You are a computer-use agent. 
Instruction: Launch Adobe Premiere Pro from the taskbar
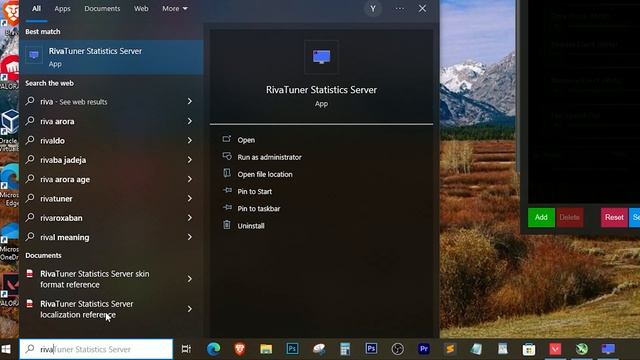[424, 349]
